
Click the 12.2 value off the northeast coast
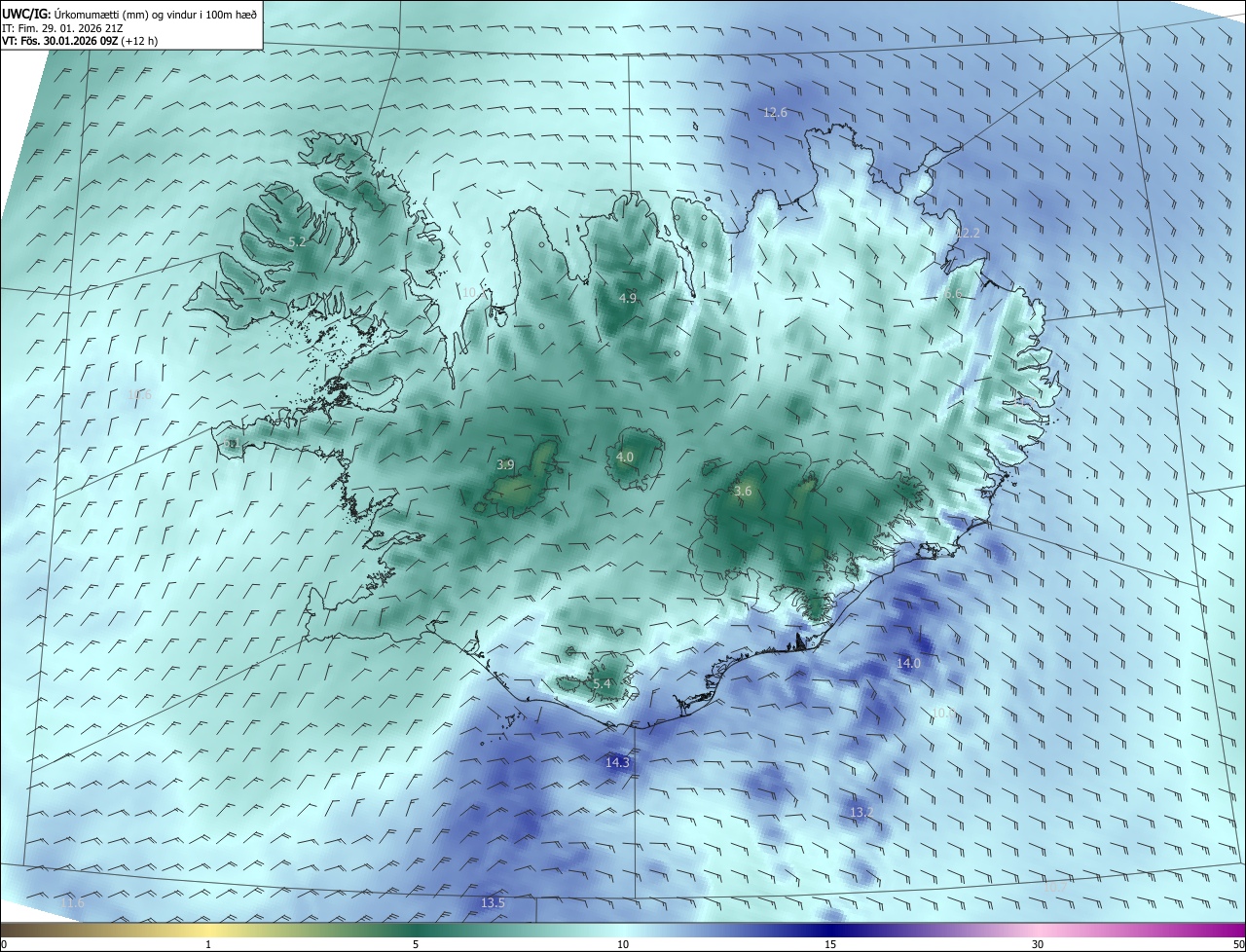pos(967,233)
